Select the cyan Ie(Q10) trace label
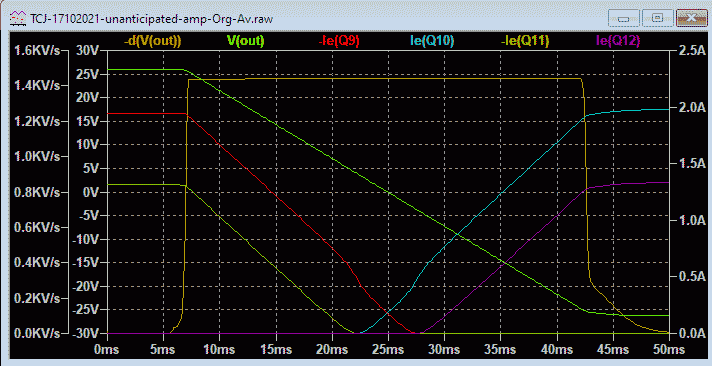 pos(432,41)
